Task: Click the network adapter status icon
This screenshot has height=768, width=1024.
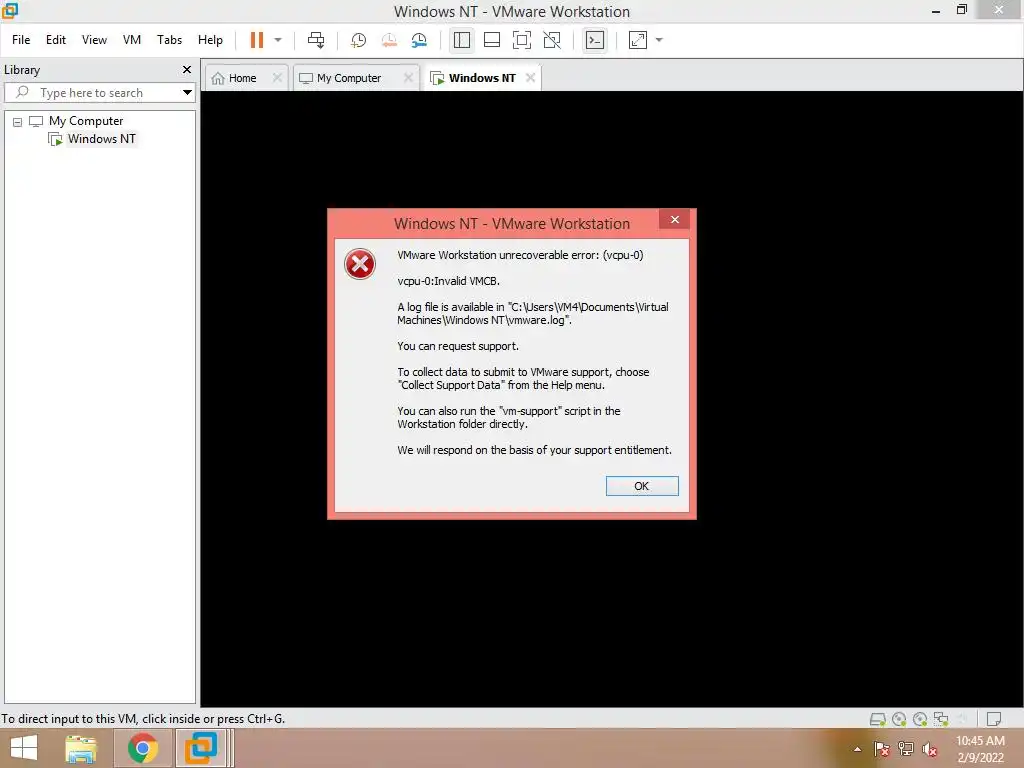Action: (941, 719)
